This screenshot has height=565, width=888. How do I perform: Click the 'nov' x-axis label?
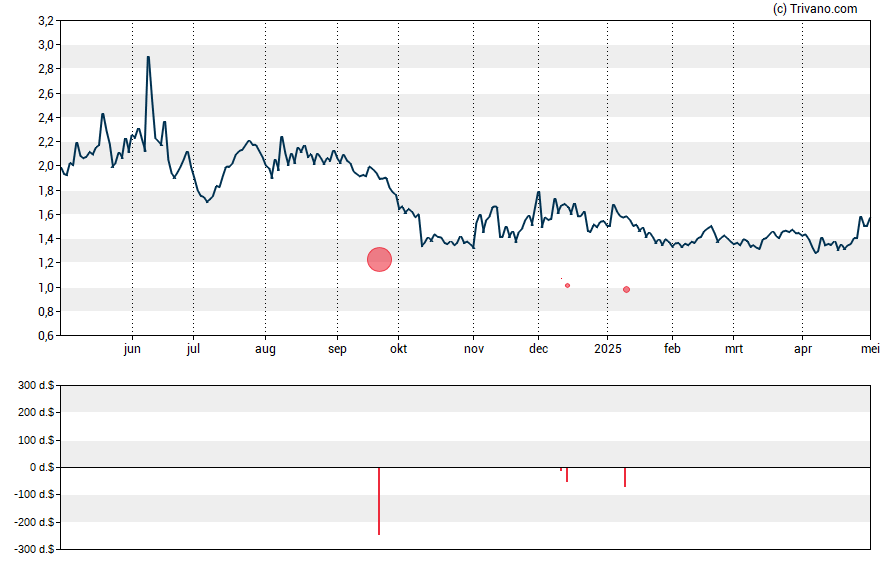474,349
